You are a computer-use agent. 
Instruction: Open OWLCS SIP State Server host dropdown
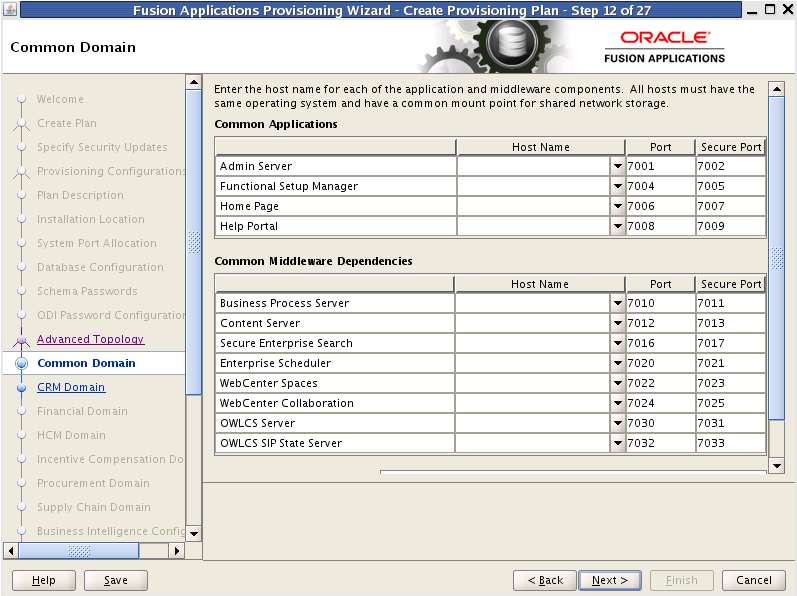point(618,443)
